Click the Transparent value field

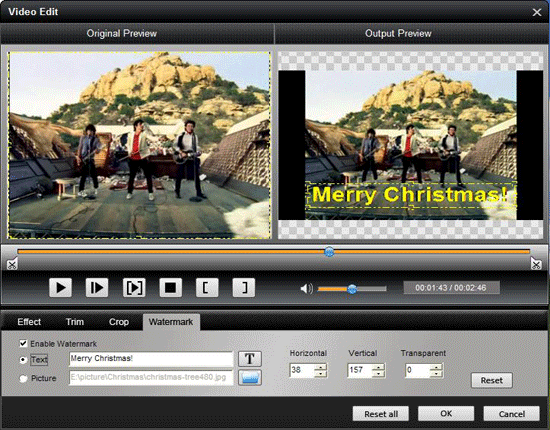click(418, 370)
